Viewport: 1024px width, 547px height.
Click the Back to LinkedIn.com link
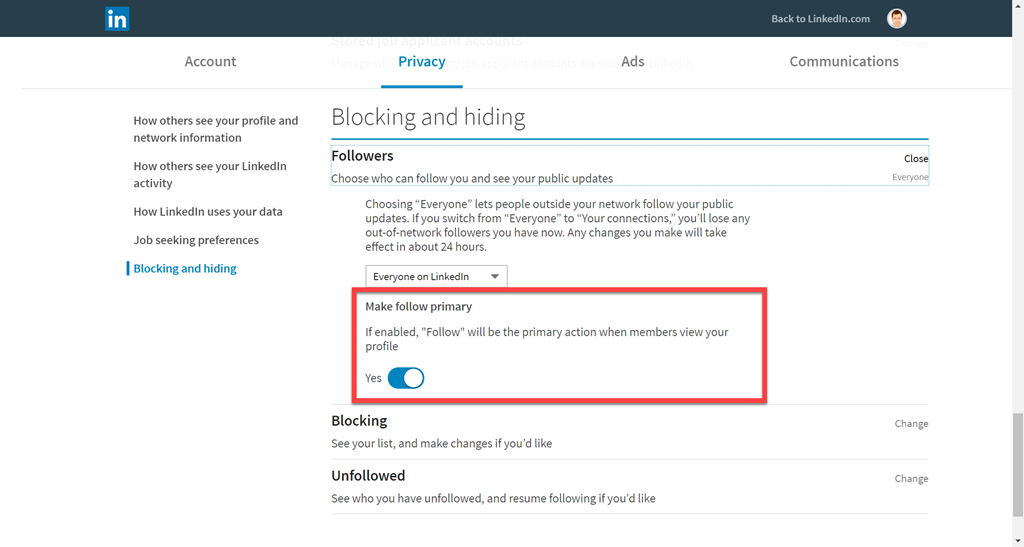[x=820, y=19]
